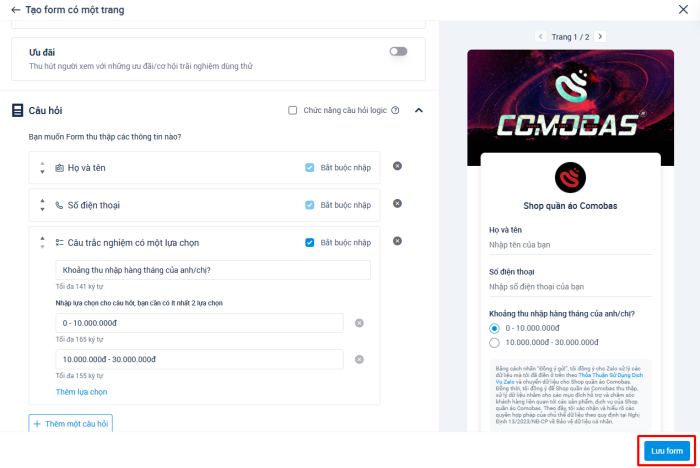Viewport: 700px width, 468px height.
Task: Select 10.000.000đ - 30.000.000đ radio in preview
Action: (x=494, y=343)
